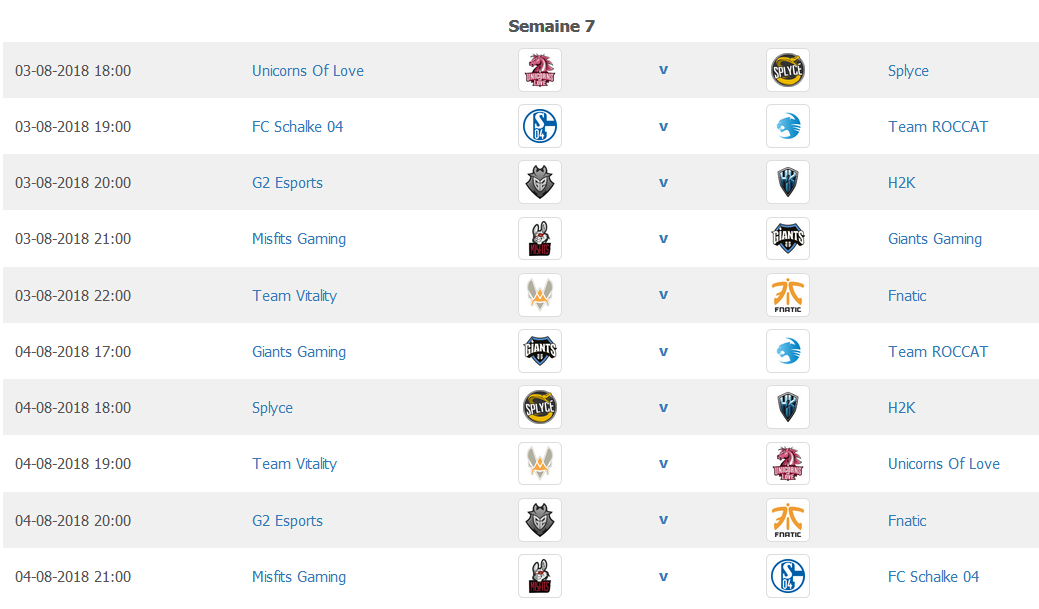This screenshot has width=1039, height=609.
Task: Click Misfits Gaming link in 04-08 21:00 row
Action: click(299, 577)
